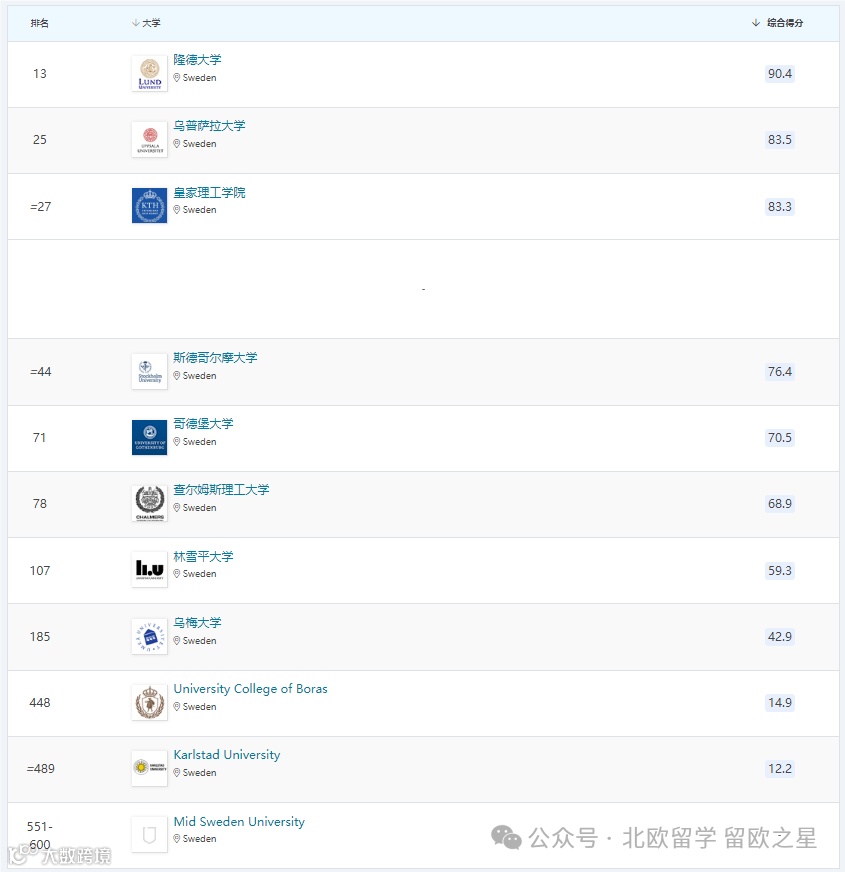The image size is (845, 872).
Task: Click the University College of Boras crest
Action: 150,702
